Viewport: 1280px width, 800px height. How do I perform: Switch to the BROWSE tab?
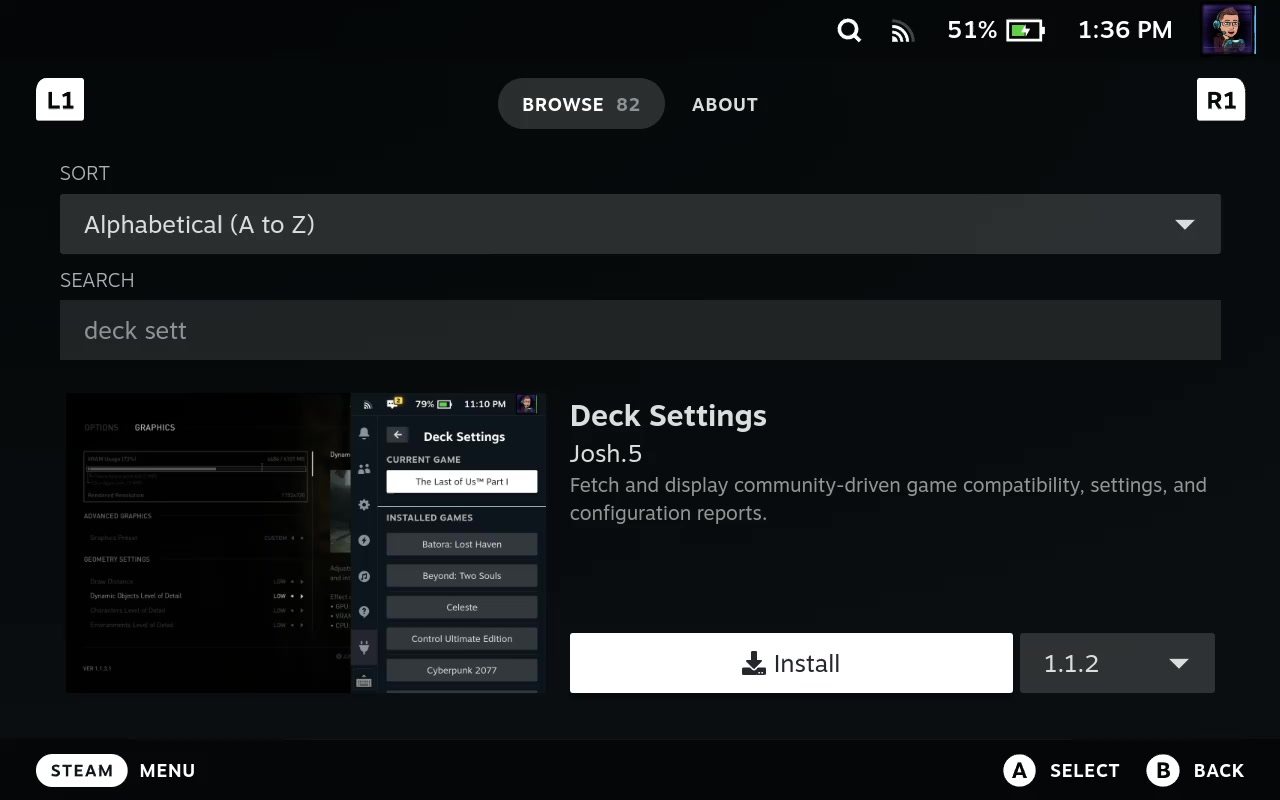[581, 104]
